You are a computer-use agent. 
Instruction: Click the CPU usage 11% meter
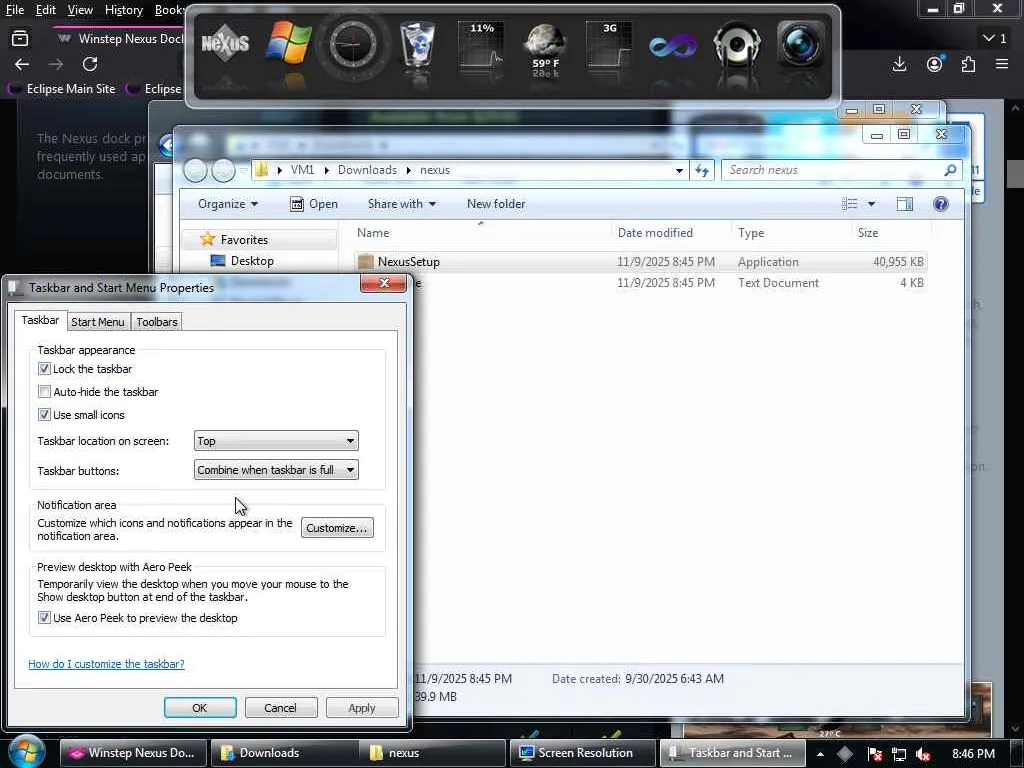pyautogui.click(x=481, y=44)
